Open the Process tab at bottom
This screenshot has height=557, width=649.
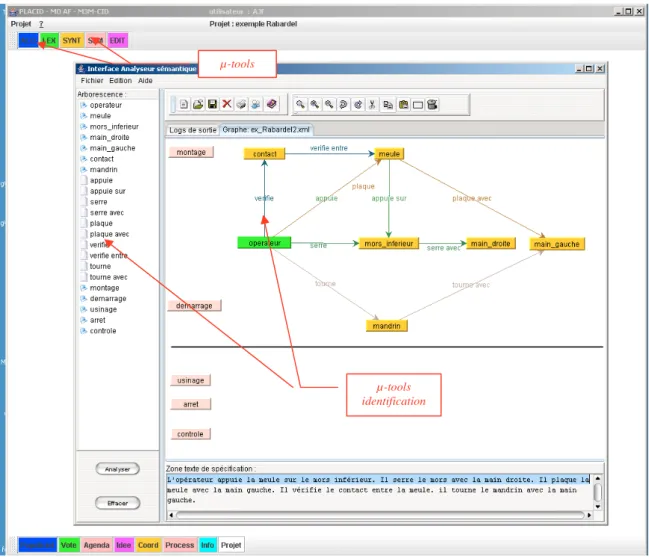click(x=180, y=545)
